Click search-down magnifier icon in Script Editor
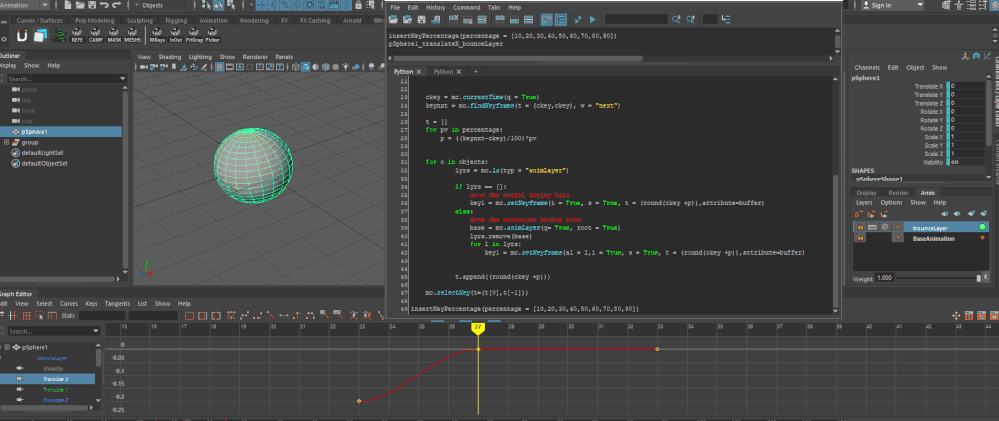This screenshot has height=421, width=999. tap(676, 19)
